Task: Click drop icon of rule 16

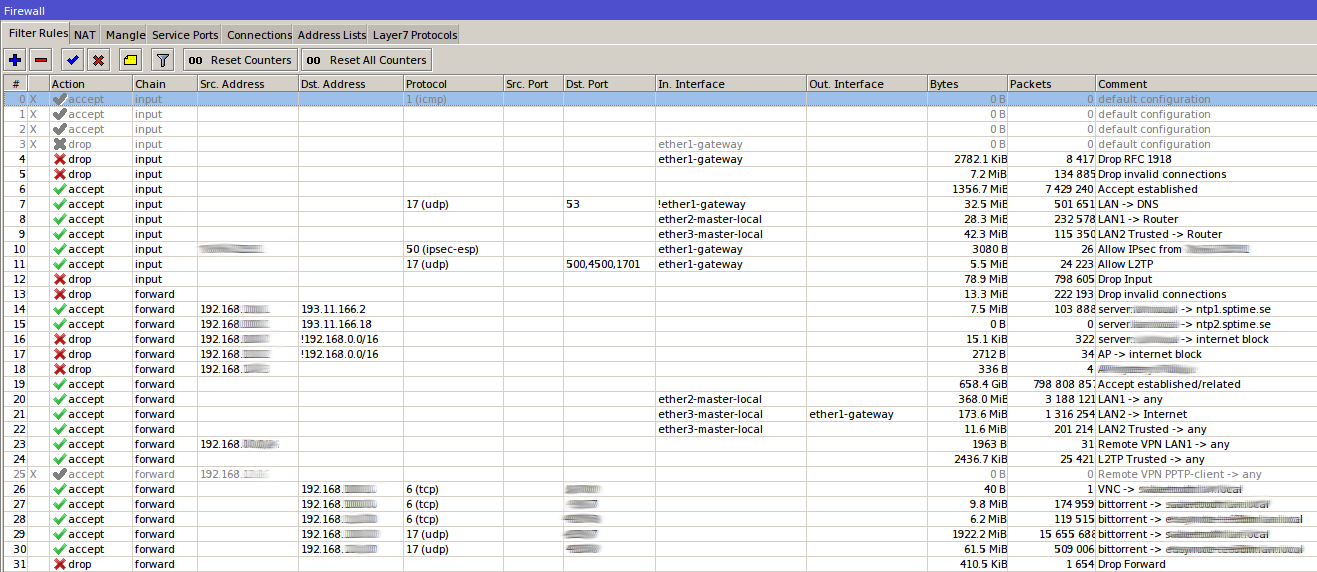Action: (60, 339)
